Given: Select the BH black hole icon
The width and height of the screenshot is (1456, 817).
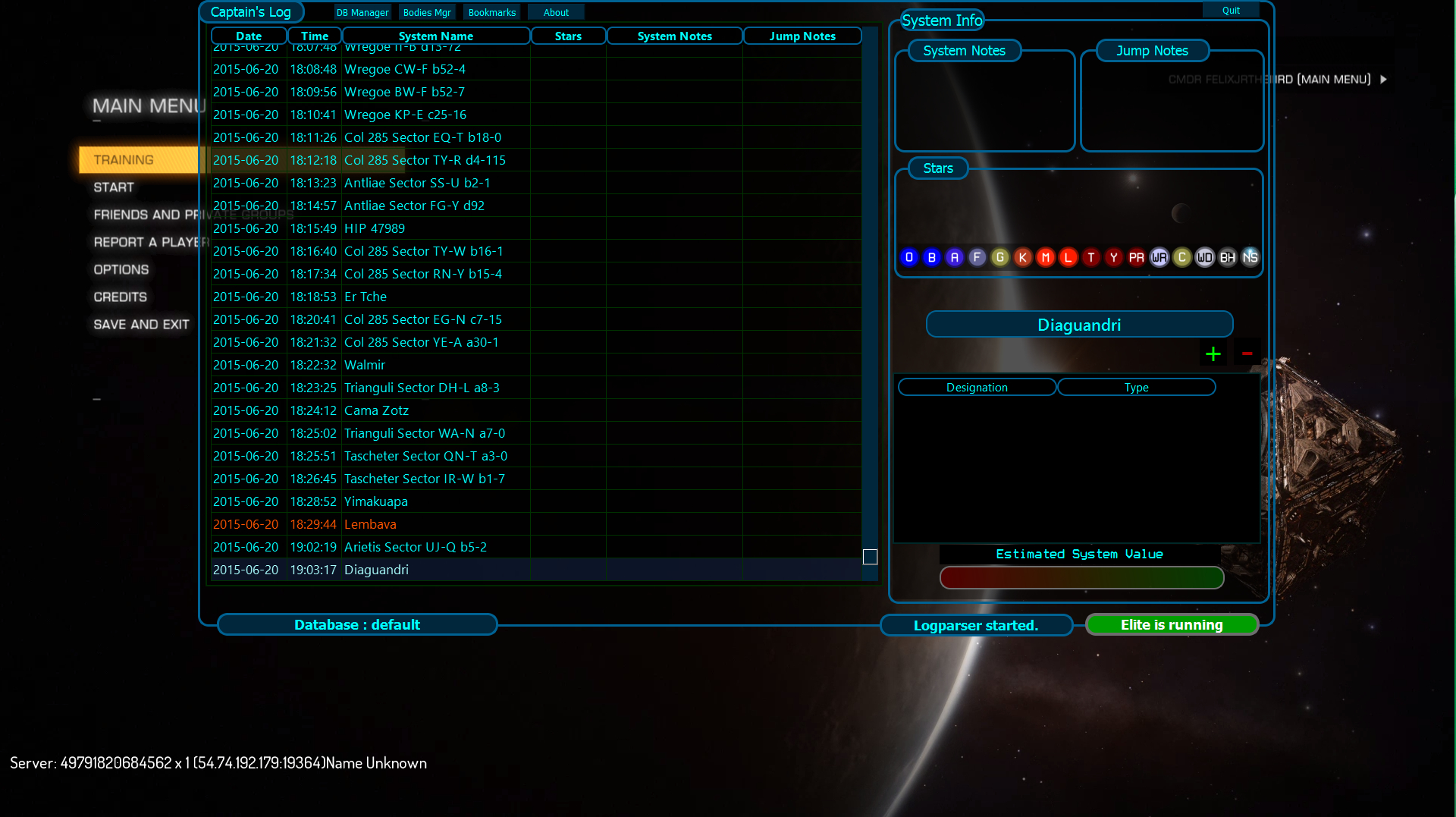Looking at the screenshot, I should [x=1228, y=258].
